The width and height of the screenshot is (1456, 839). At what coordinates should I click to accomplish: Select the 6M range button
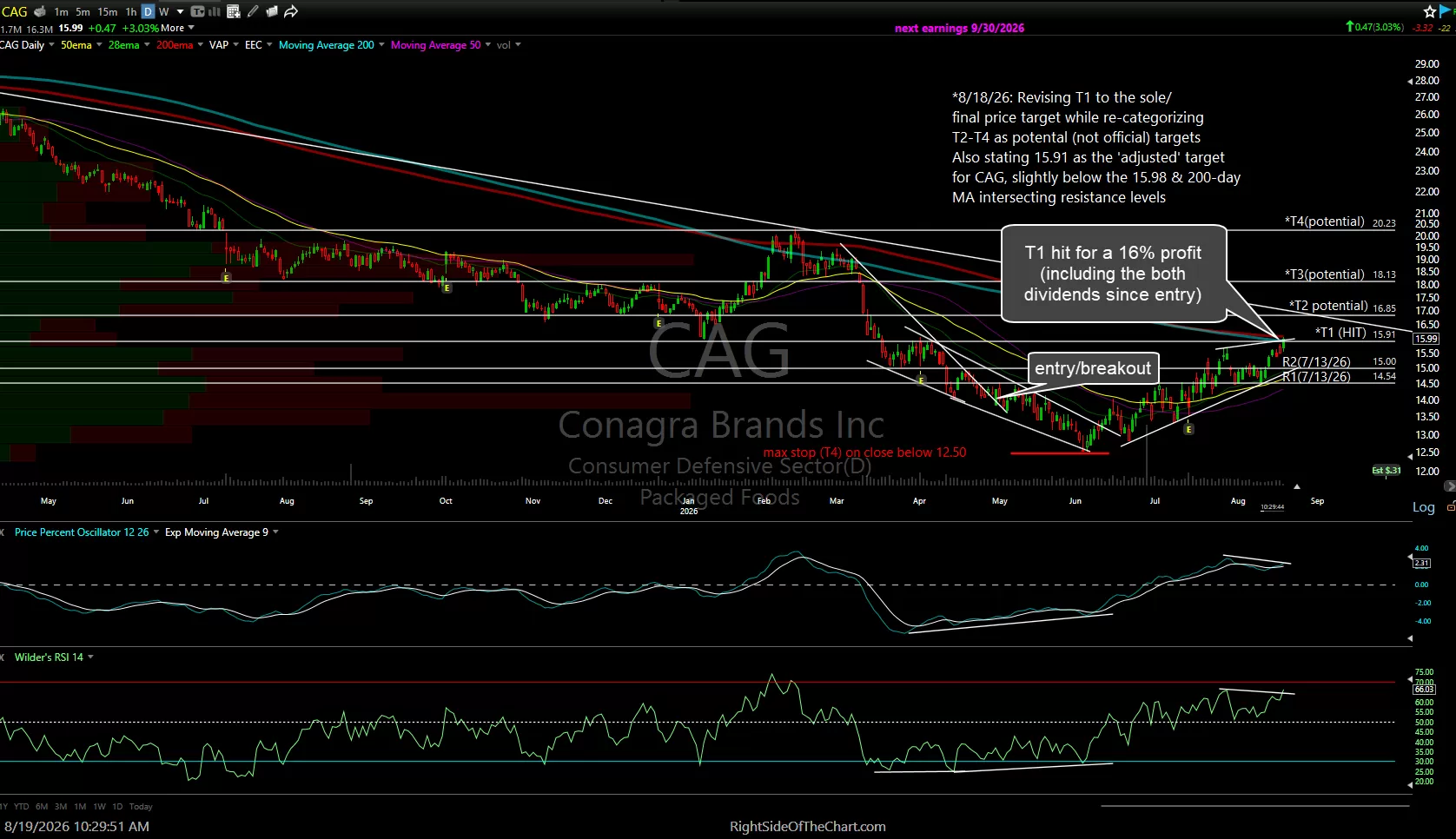pyautogui.click(x=42, y=807)
